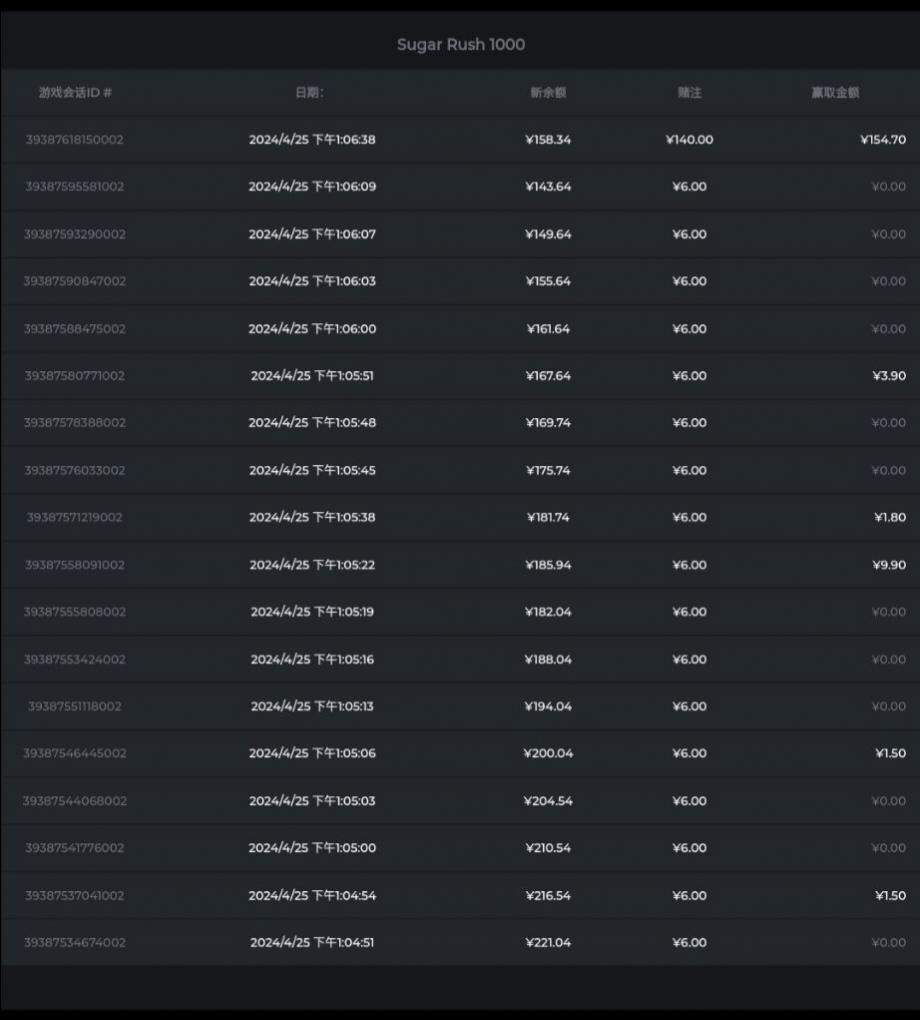Screen dimensions: 920x1020
Task: Select session ID 39387555808002
Action: pos(75,611)
